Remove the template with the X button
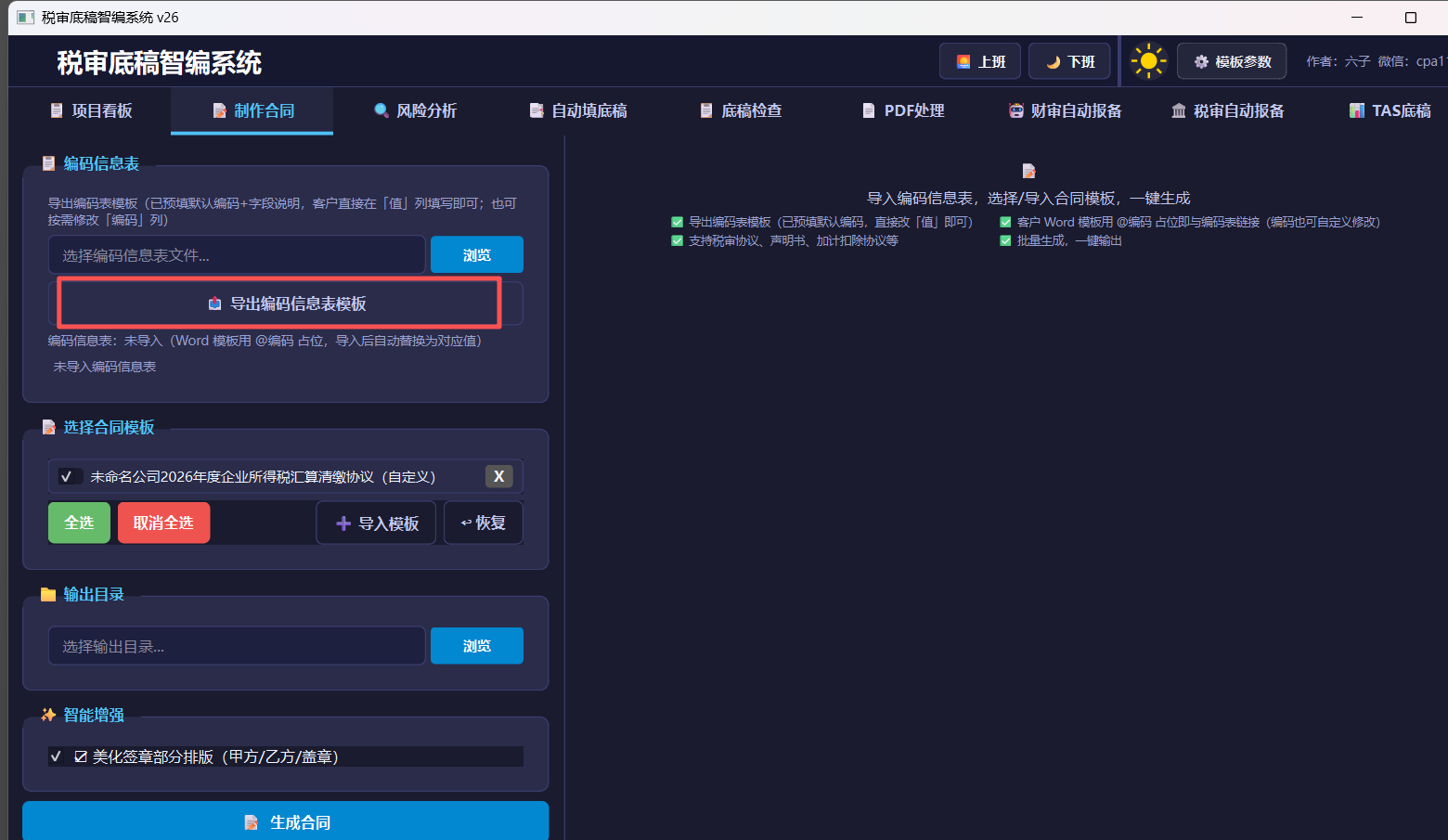1448x840 pixels. click(x=499, y=476)
